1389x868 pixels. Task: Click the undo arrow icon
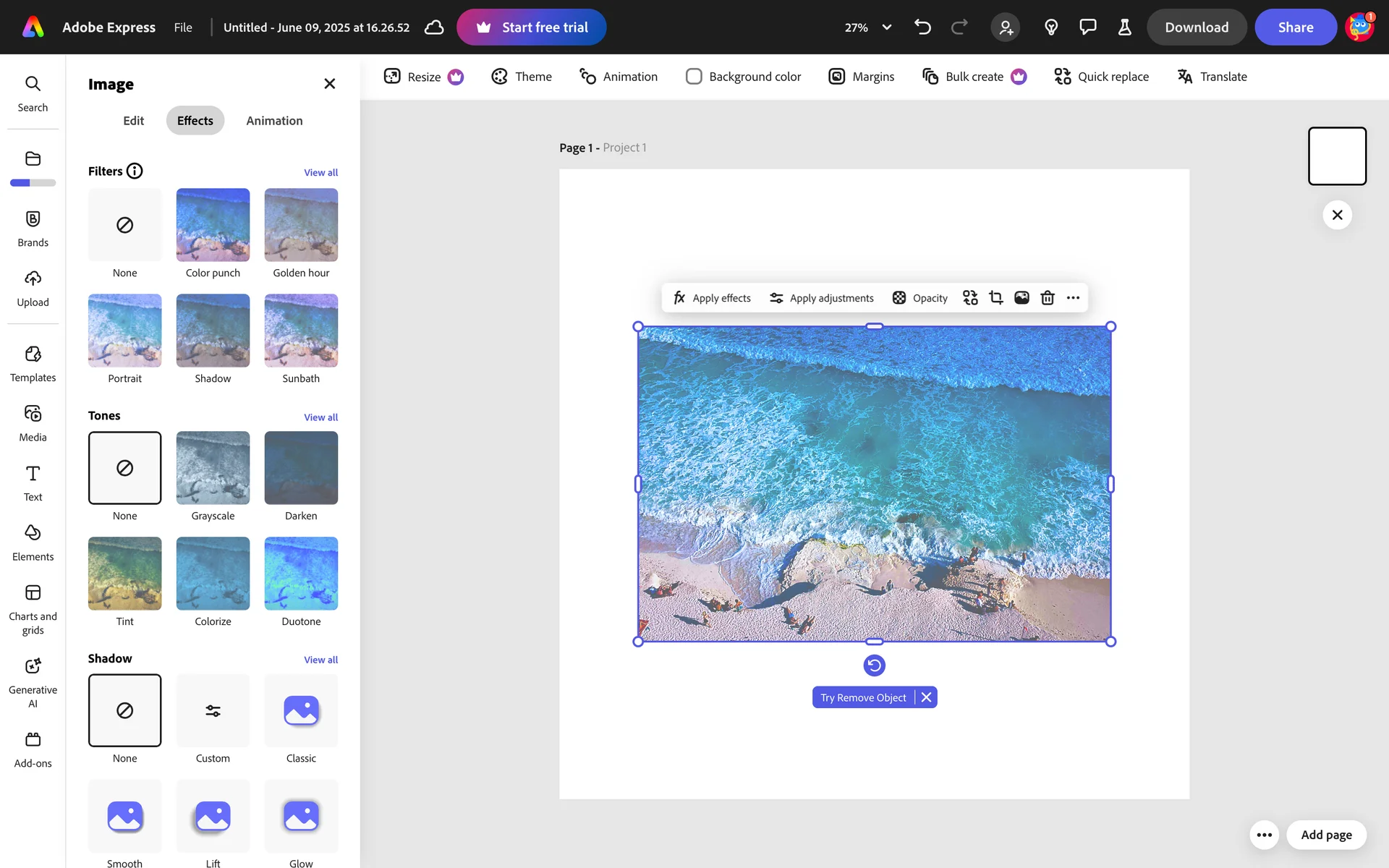922,27
